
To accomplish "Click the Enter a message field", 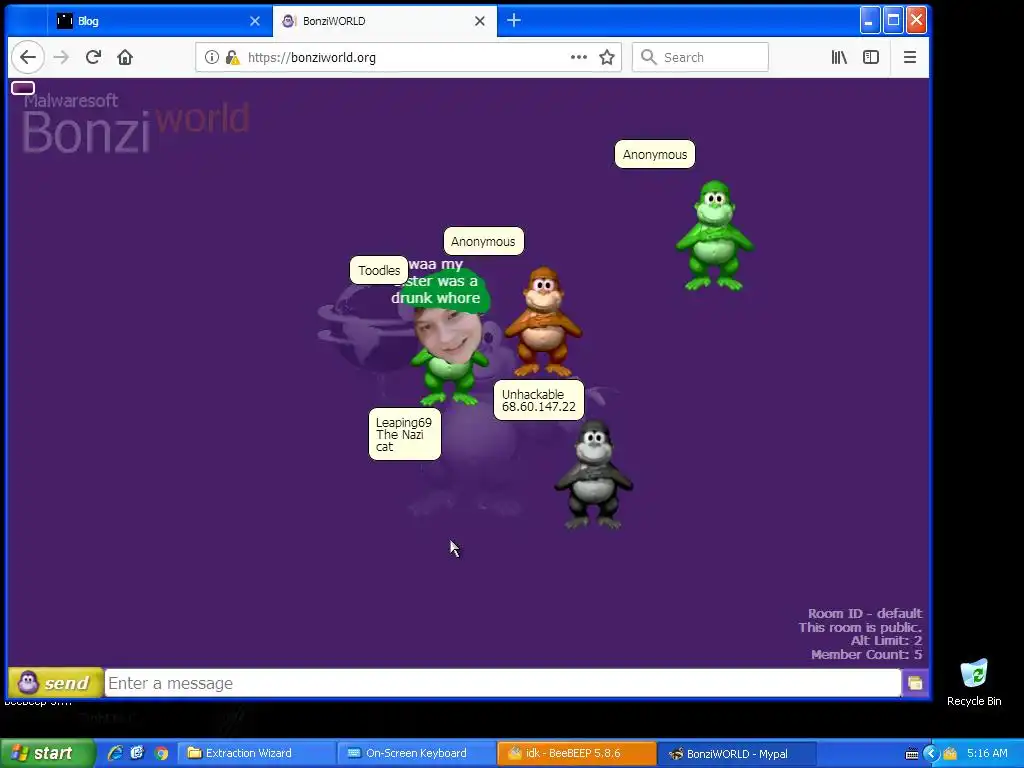I will pos(503,683).
